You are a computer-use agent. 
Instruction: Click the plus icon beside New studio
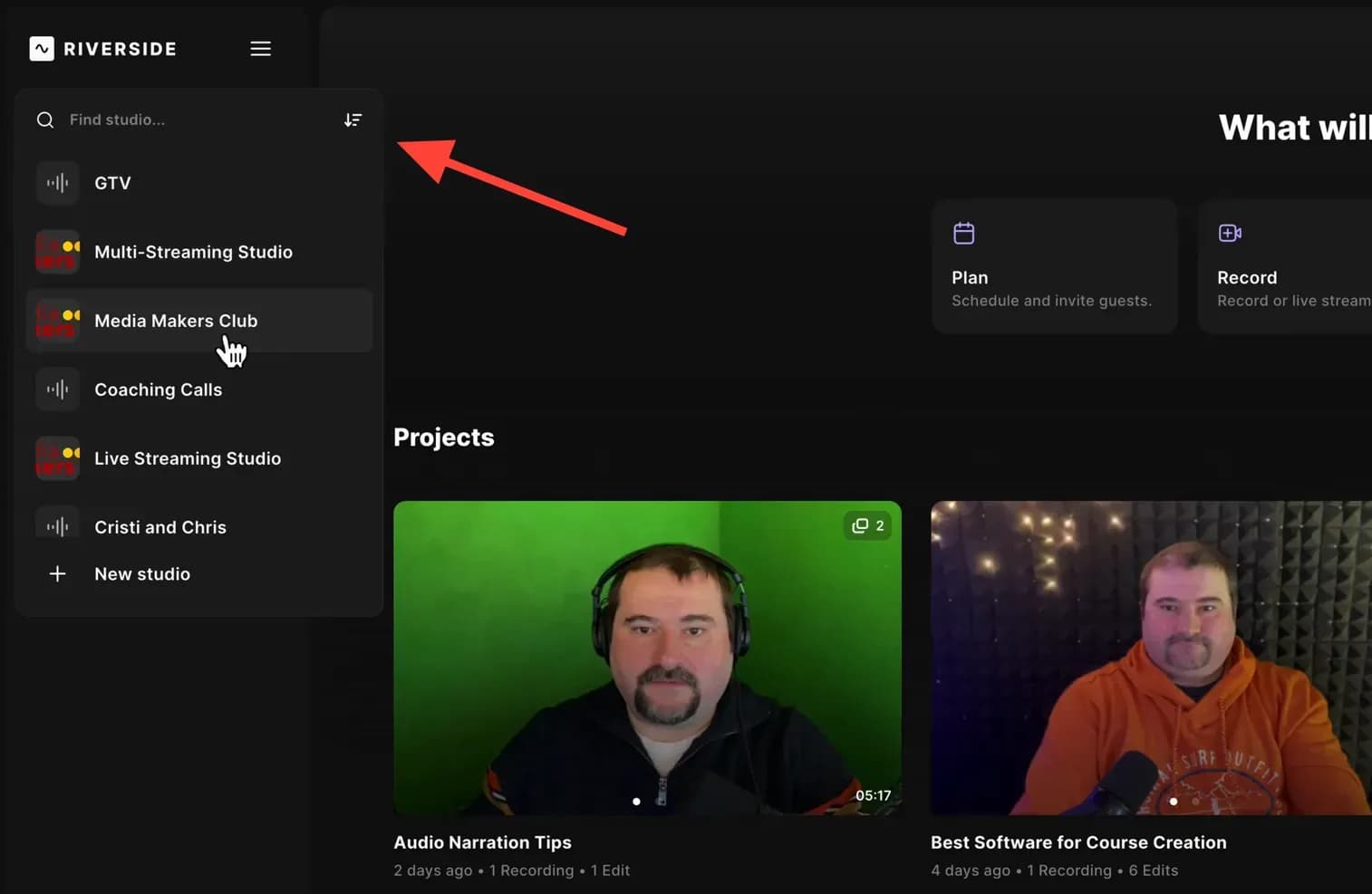57,574
